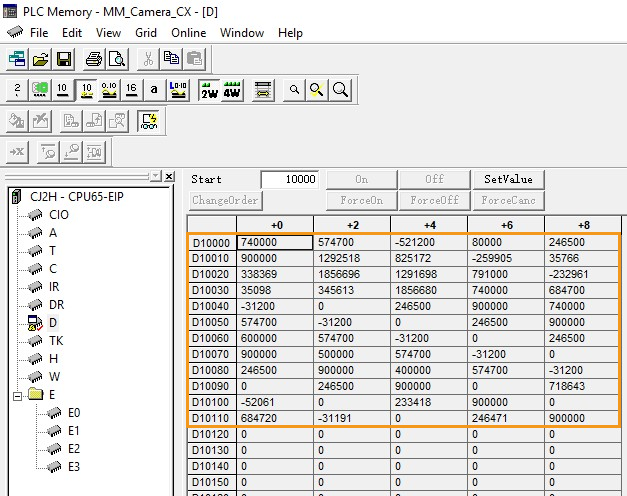This screenshot has width=627, height=496.
Task: Select the DR memory area
Action: (x=56, y=304)
